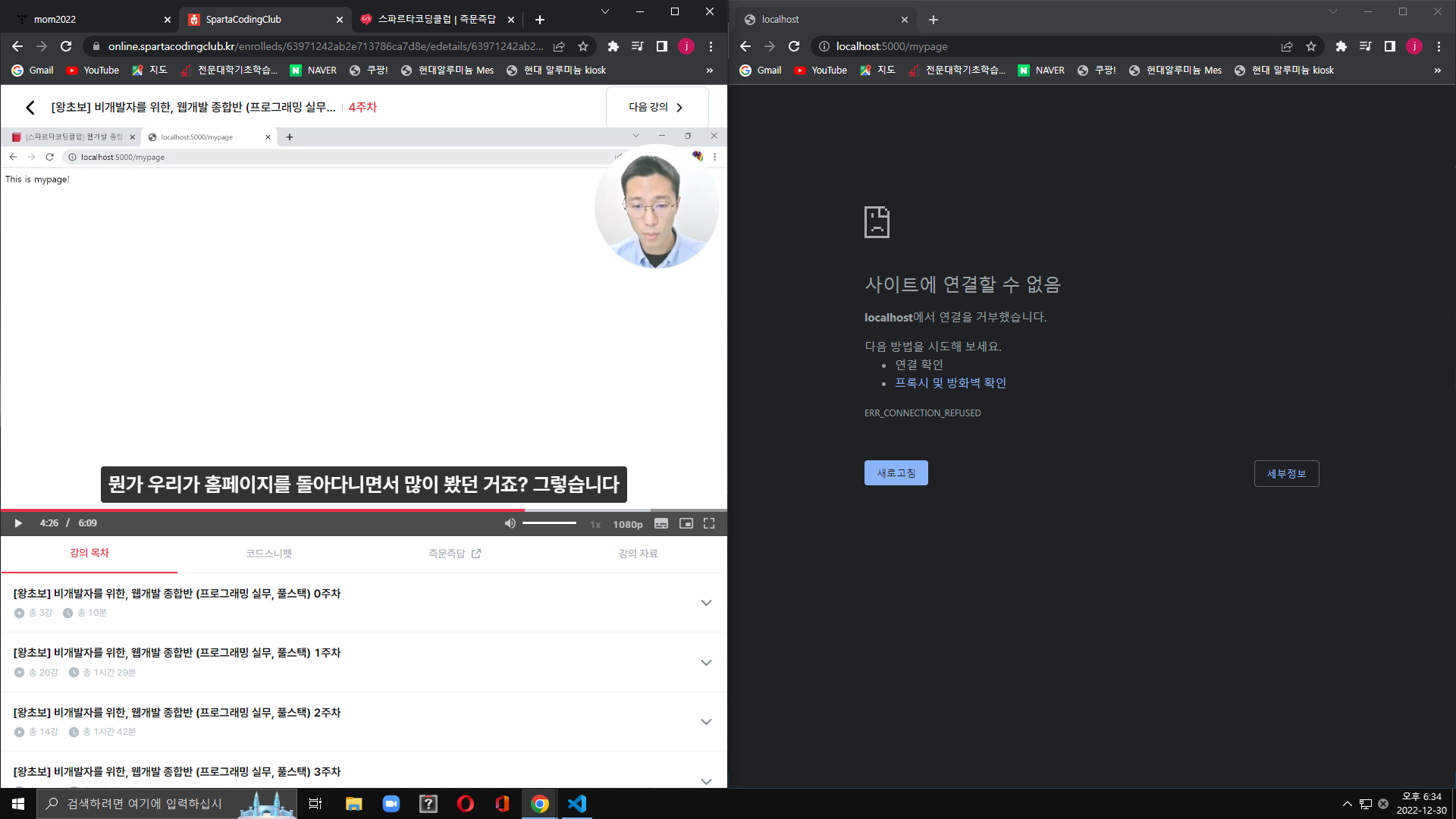The height and width of the screenshot is (819, 1456).
Task: Bookmark page star in left Chrome window
Action: point(582,46)
